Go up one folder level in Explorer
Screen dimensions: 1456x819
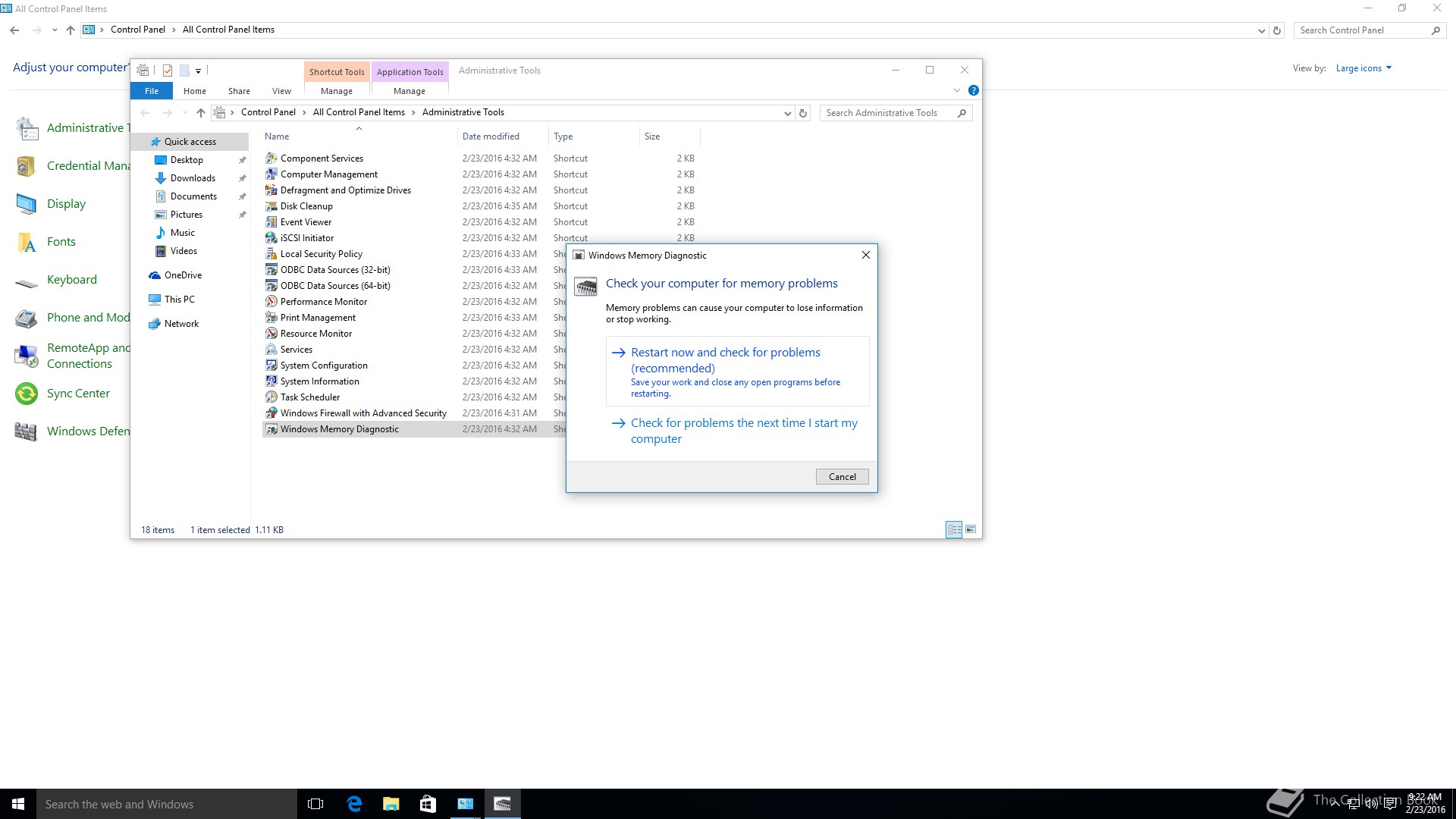click(x=201, y=113)
